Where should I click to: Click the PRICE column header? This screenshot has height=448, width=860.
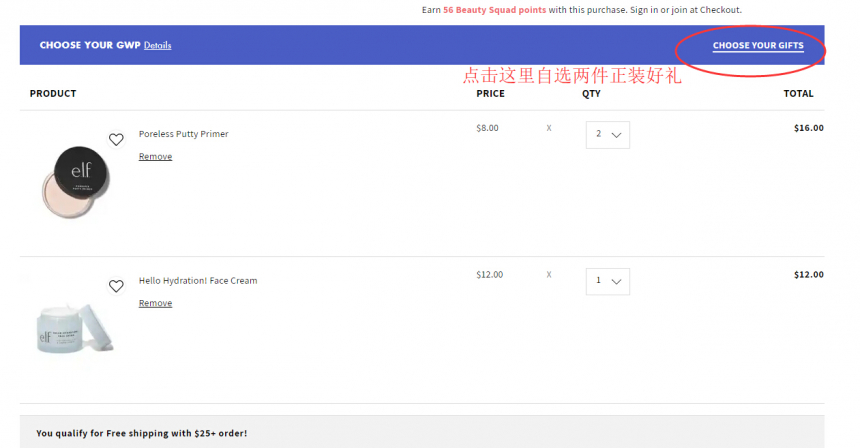(490, 93)
